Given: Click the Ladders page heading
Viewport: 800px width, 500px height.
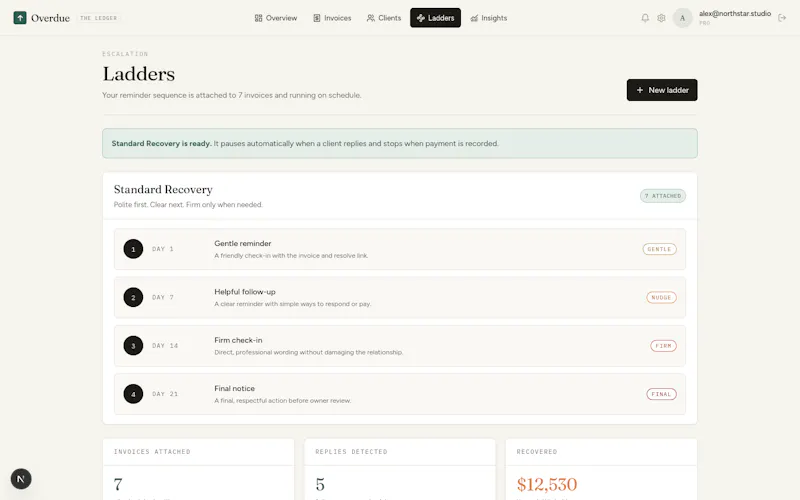Looking at the screenshot, I should click(x=138, y=74).
